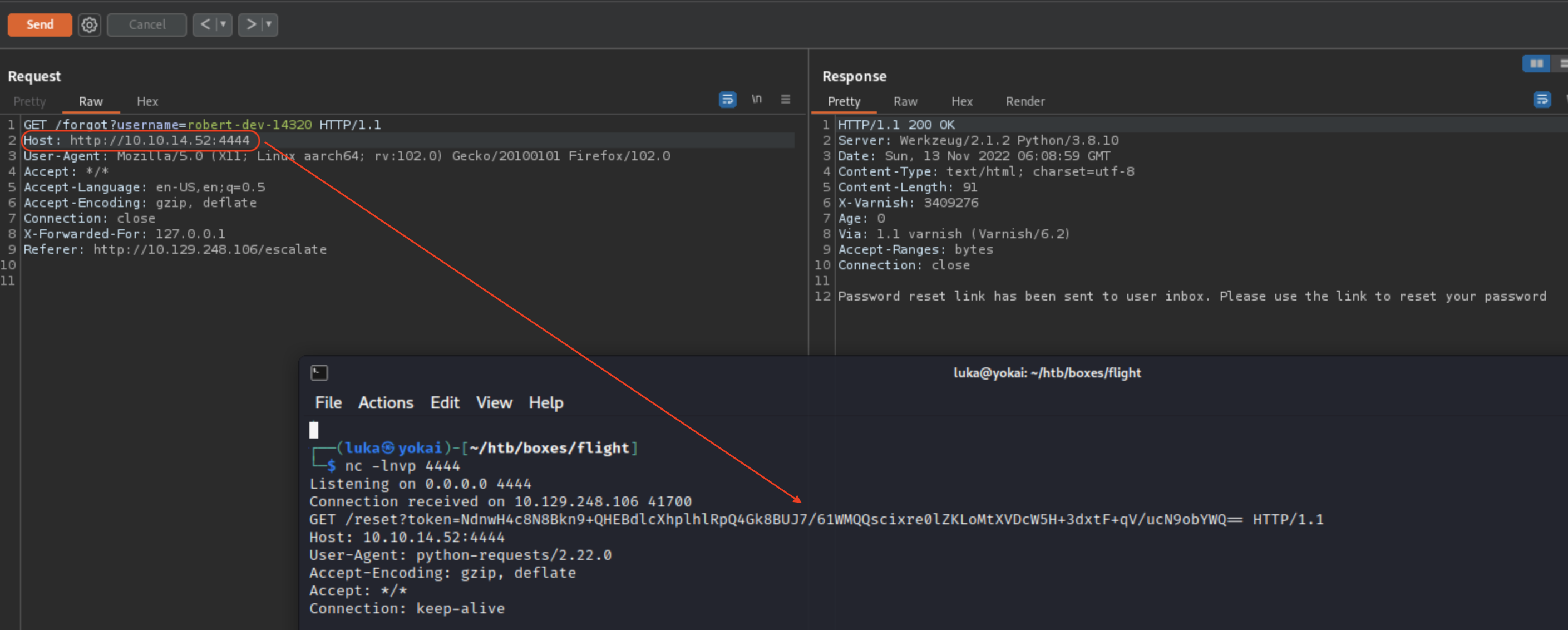Click the orange Send button
Viewport: 1568px width, 630px height.
click(40, 25)
